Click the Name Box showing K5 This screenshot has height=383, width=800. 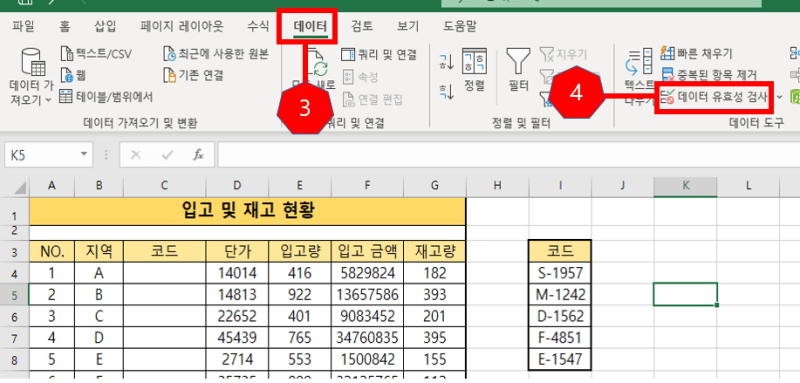click(x=41, y=155)
